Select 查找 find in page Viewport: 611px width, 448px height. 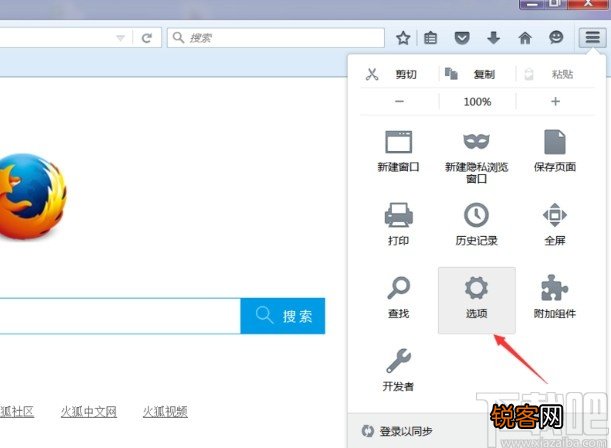click(x=398, y=298)
